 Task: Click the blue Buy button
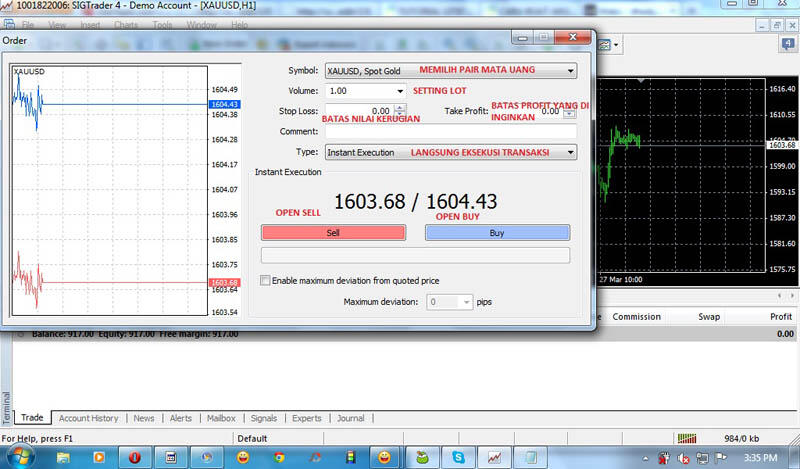pyautogui.click(x=497, y=233)
